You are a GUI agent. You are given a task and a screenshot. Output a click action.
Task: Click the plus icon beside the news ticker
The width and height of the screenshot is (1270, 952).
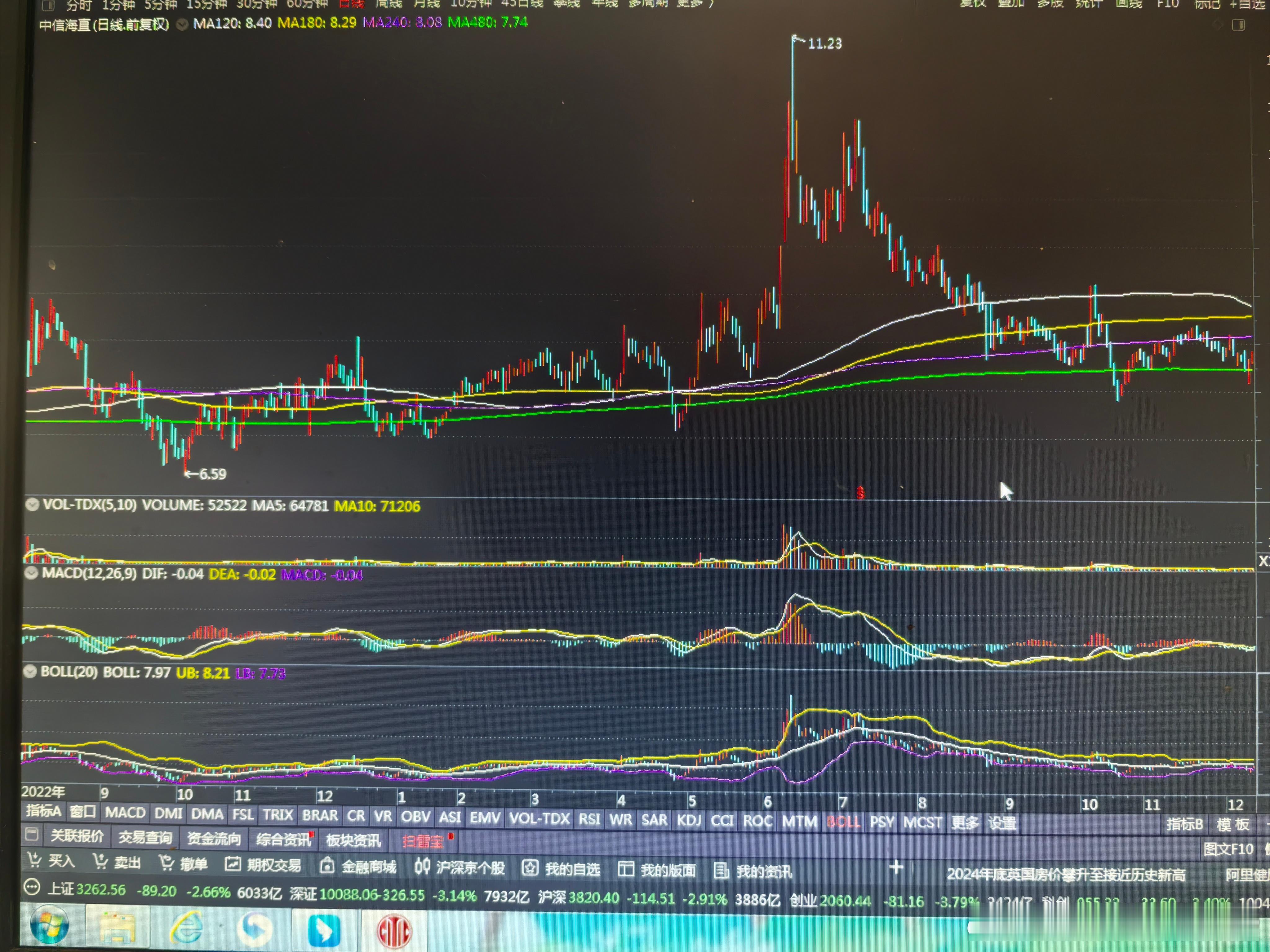(x=896, y=867)
